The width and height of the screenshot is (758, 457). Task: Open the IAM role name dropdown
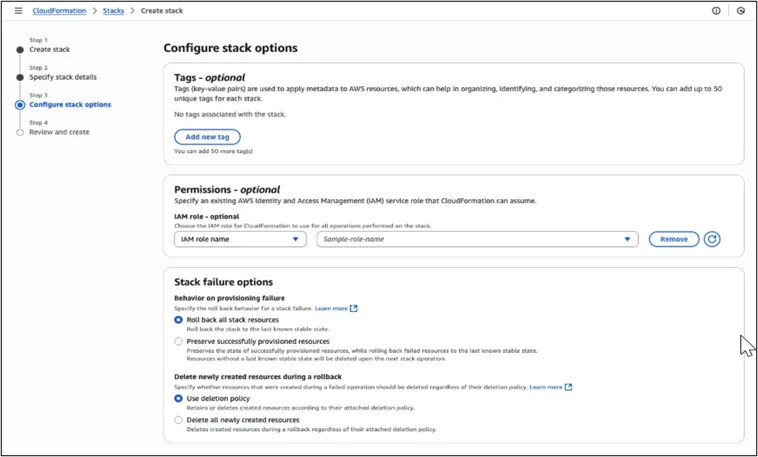tap(240, 239)
